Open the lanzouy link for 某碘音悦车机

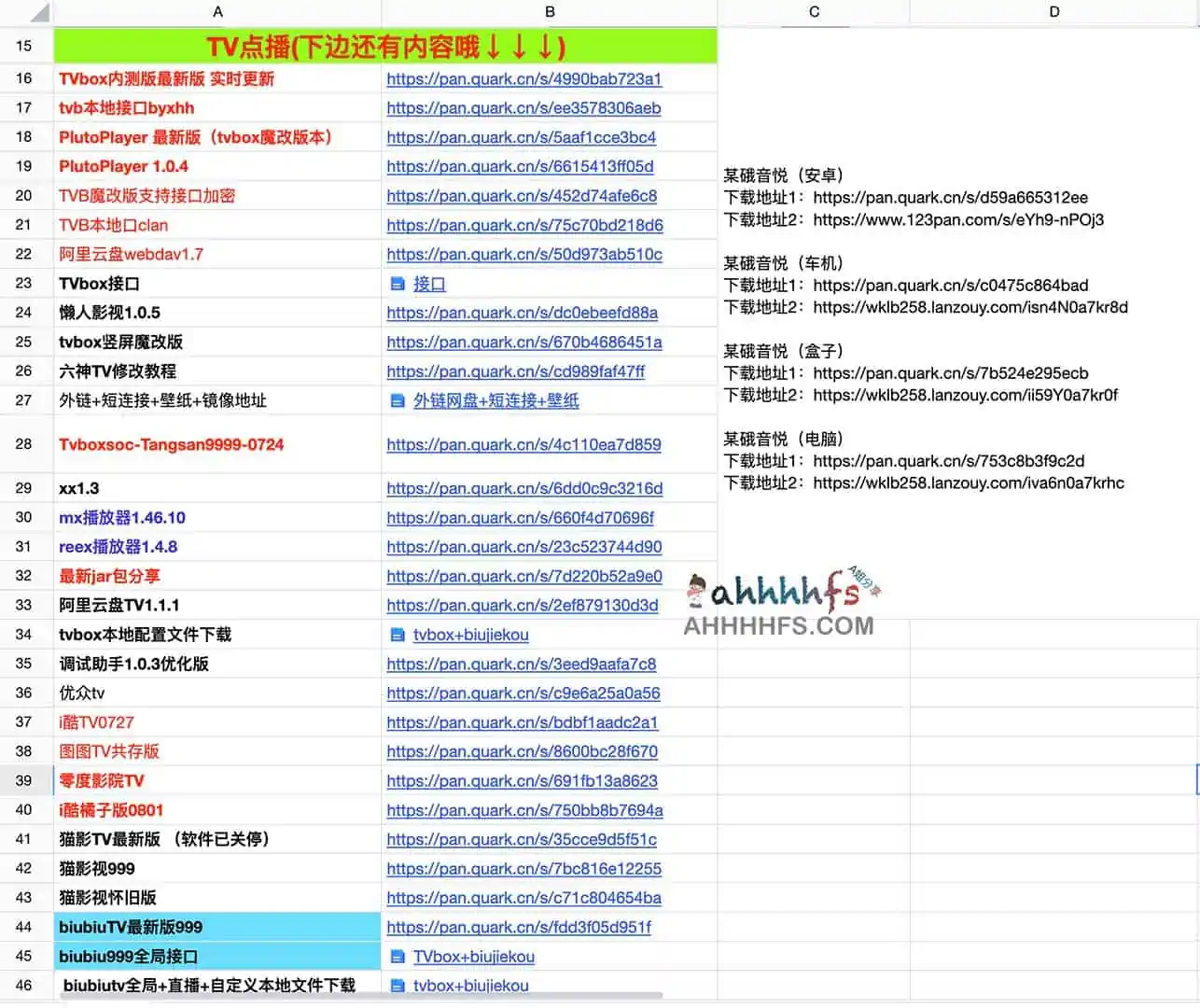(970, 307)
